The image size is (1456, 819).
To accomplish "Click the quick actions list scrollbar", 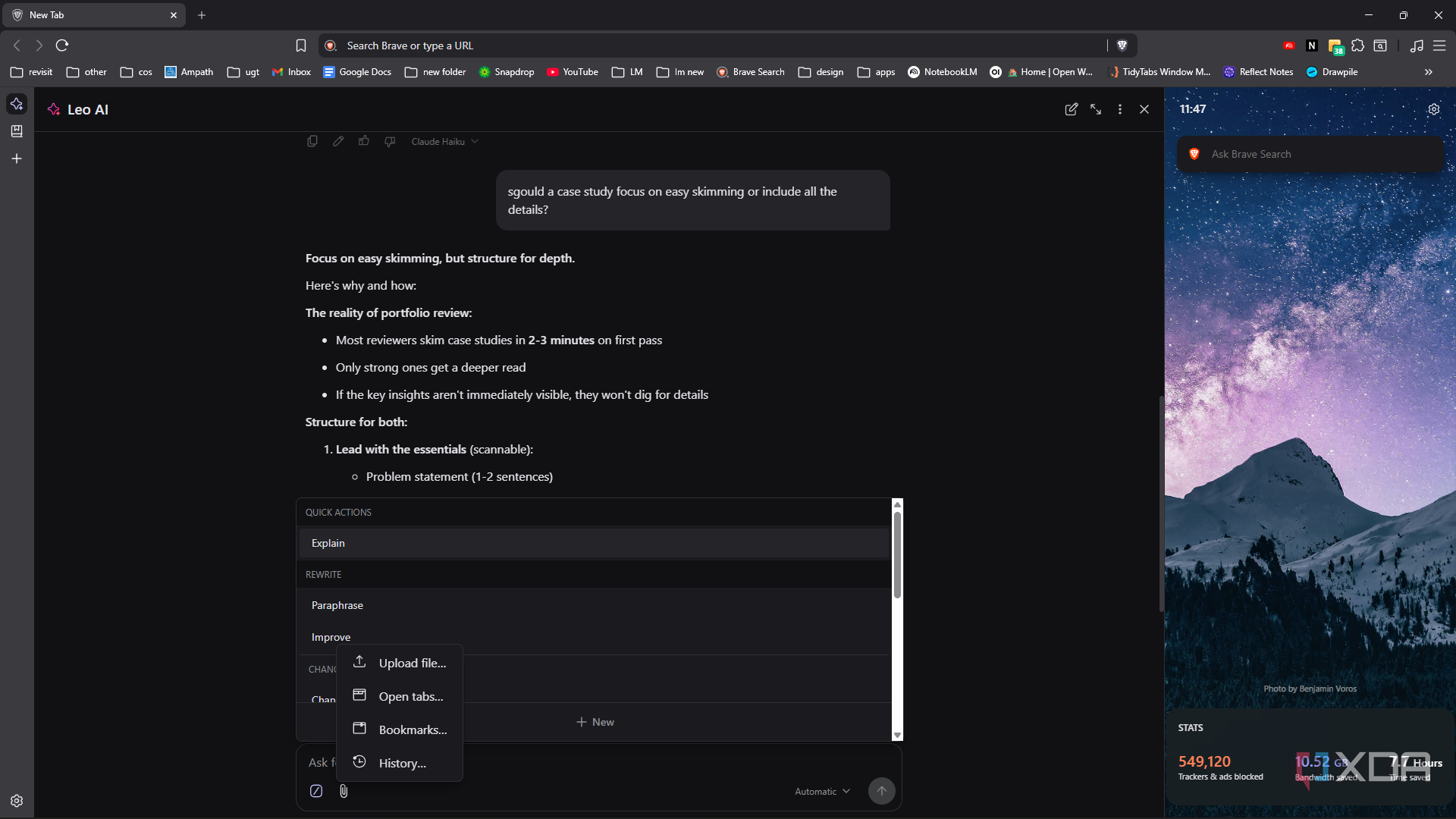I will (x=897, y=555).
